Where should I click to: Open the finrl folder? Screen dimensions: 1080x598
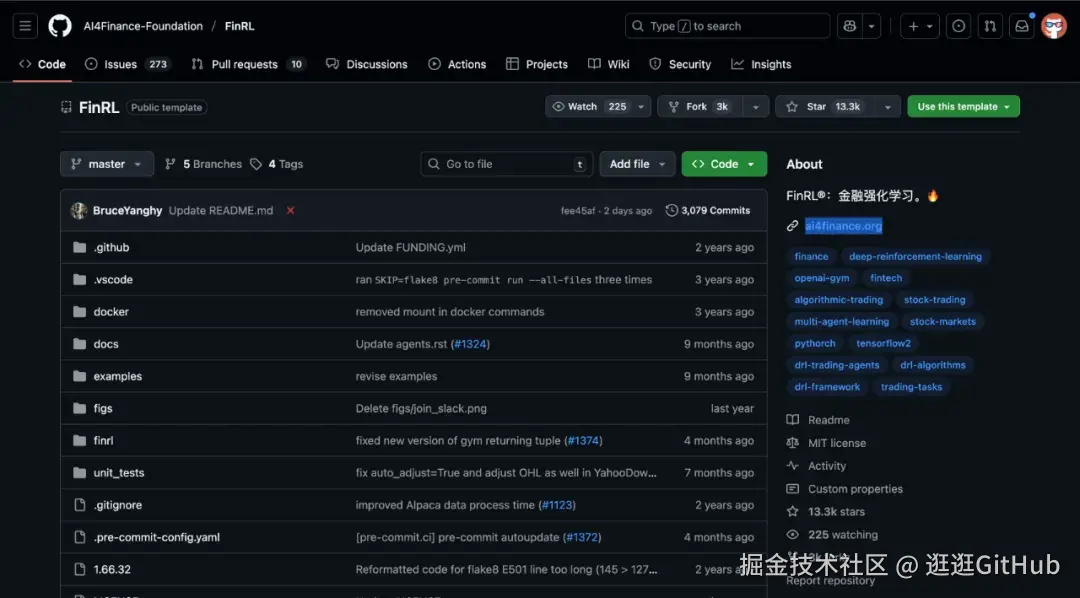(x=103, y=441)
